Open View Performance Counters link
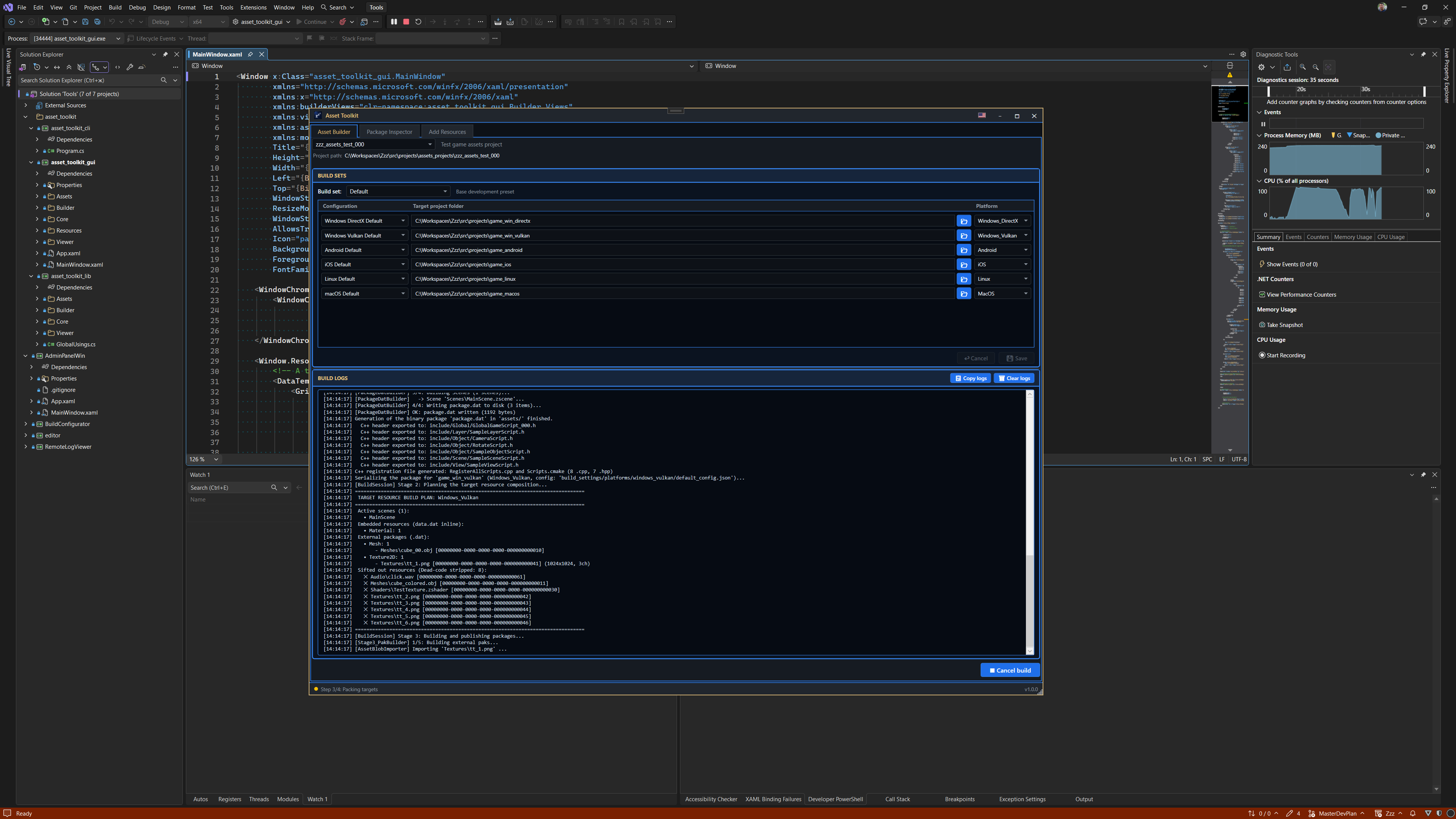 tap(1301, 294)
